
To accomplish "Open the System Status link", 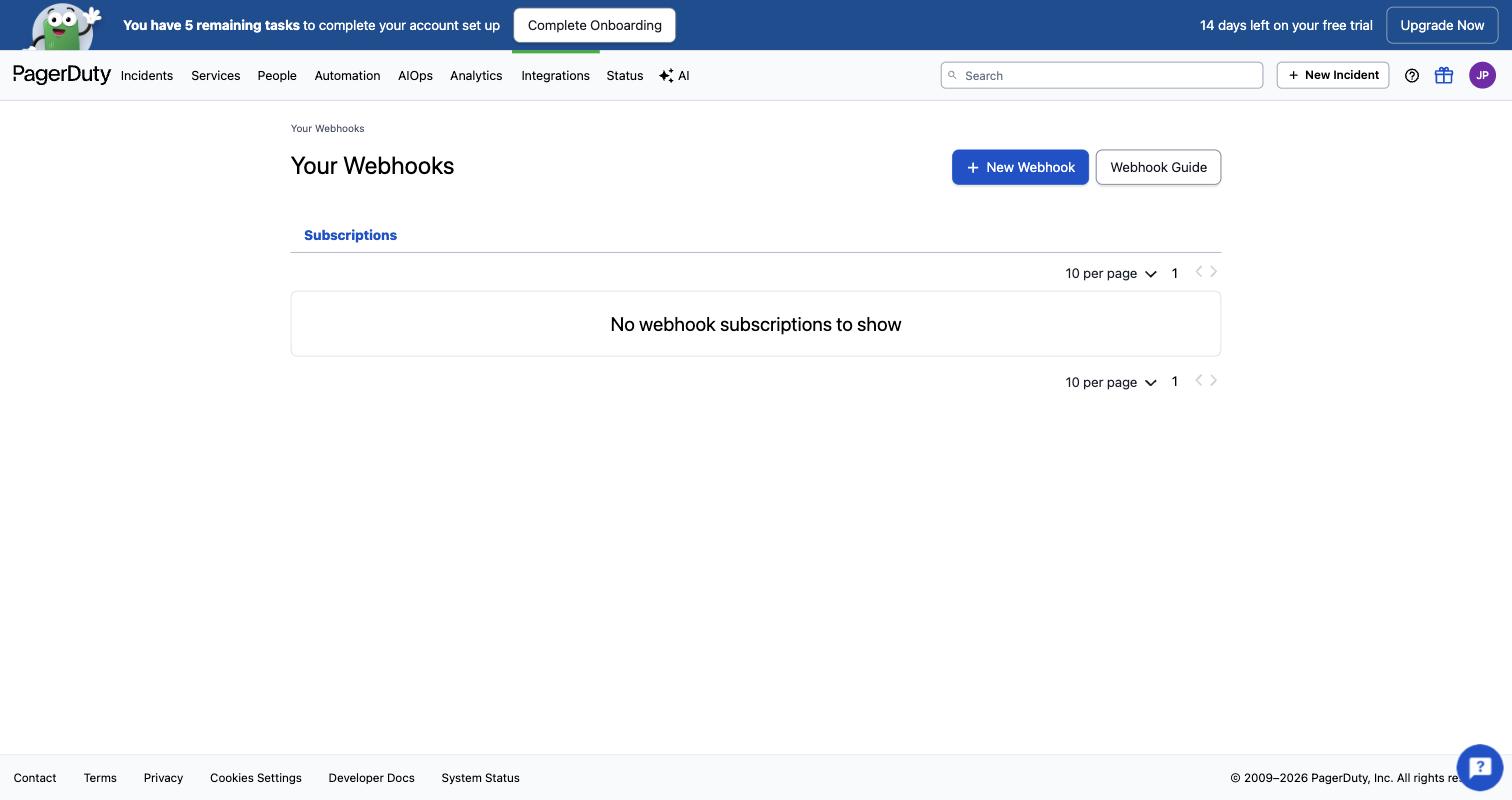I will tap(480, 777).
